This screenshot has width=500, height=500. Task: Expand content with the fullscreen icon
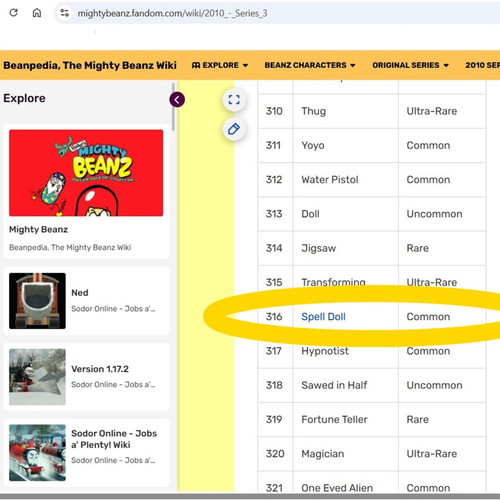click(234, 99)
